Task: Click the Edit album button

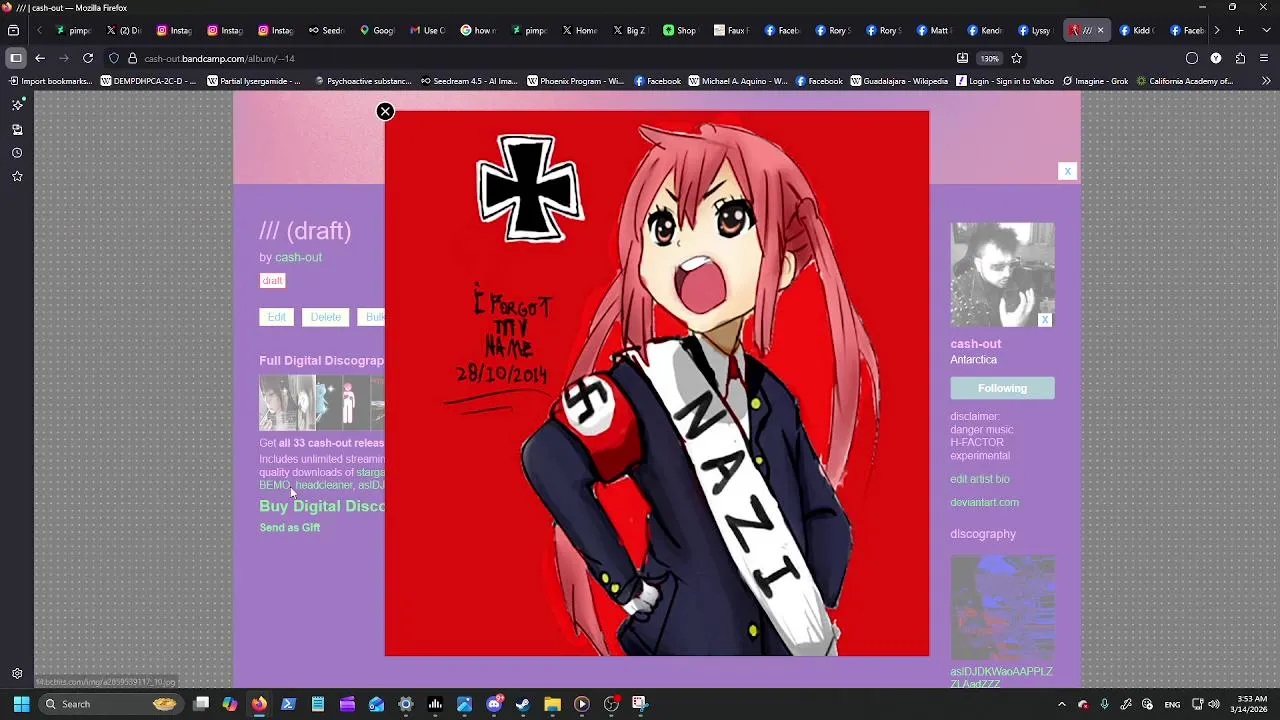Action: click(277, 317)
